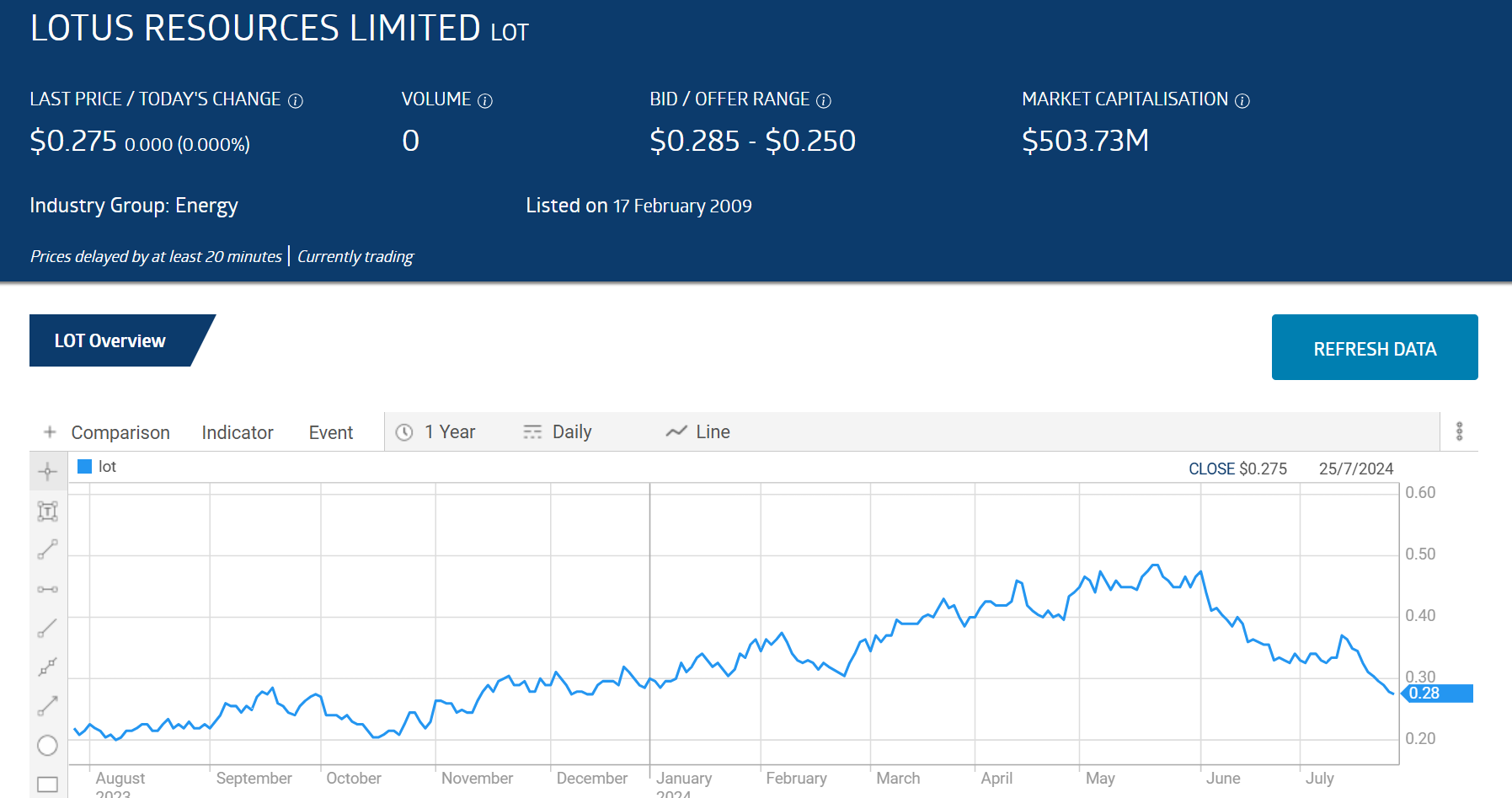This screenshot has width=1512, height=798.
Task: Open the Indicator menu
Action: coord(238,432)
